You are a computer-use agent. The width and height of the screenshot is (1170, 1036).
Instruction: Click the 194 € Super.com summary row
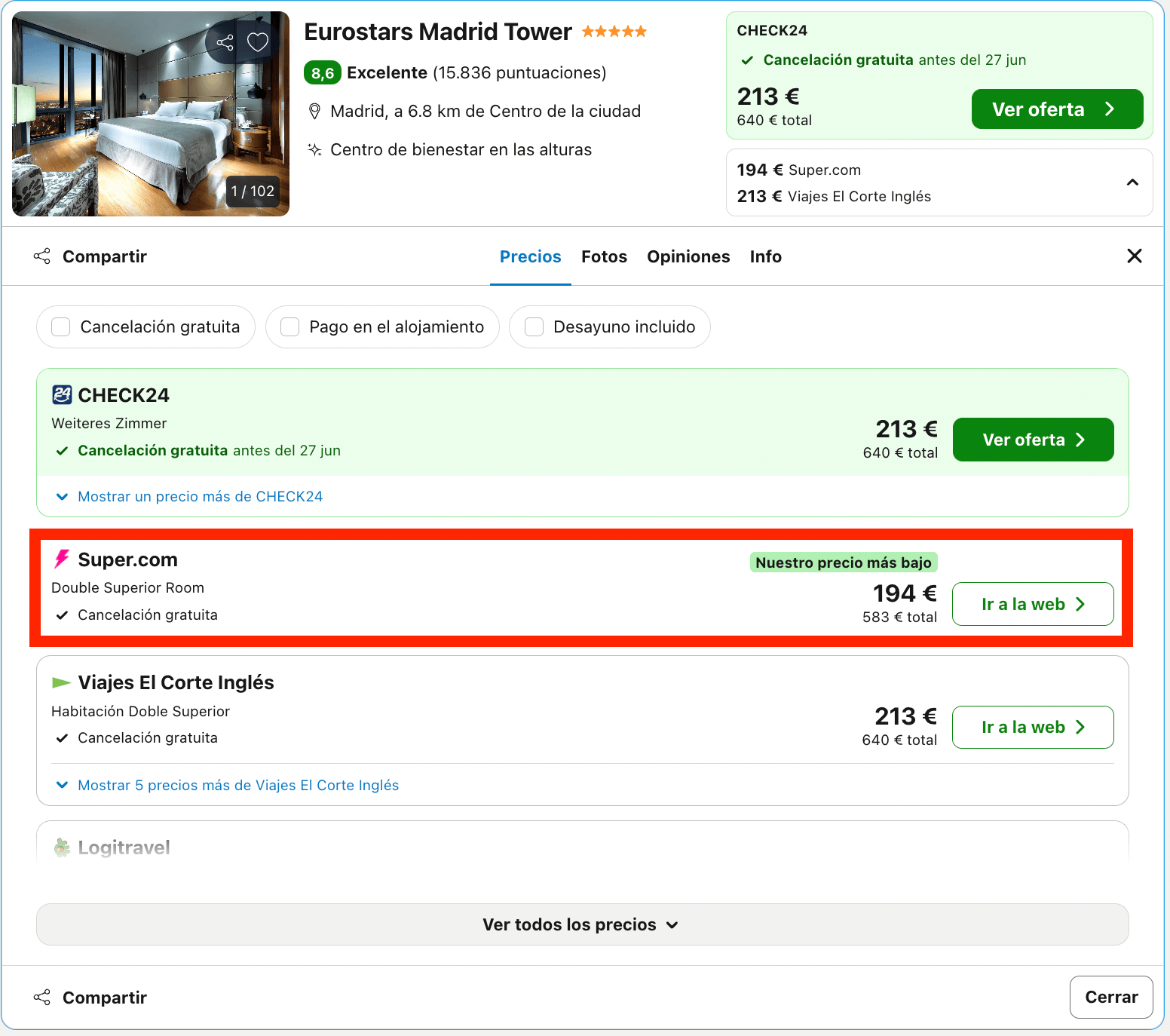coord(799,170)
